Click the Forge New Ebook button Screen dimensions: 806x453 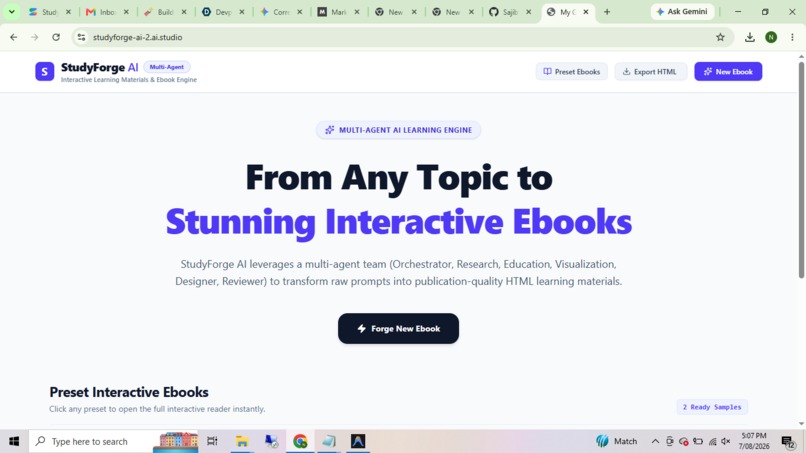pyautogui.click(x=398, y=329)
